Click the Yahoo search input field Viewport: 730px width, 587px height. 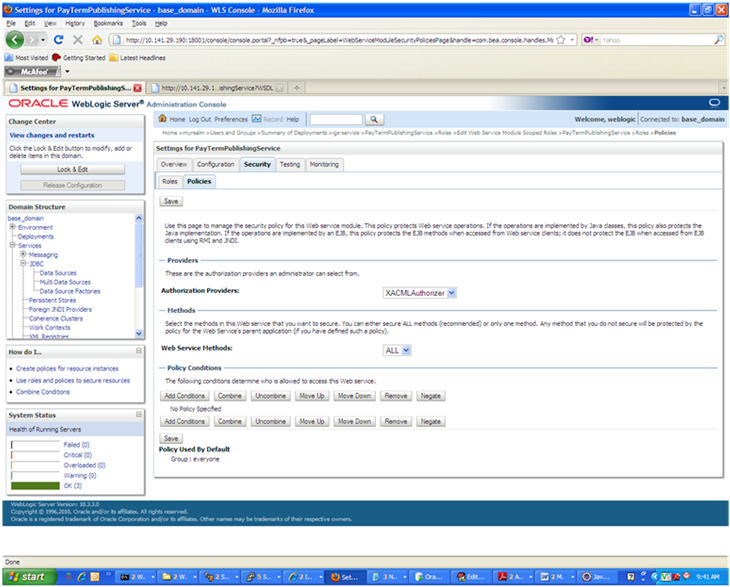coord(657,40)
